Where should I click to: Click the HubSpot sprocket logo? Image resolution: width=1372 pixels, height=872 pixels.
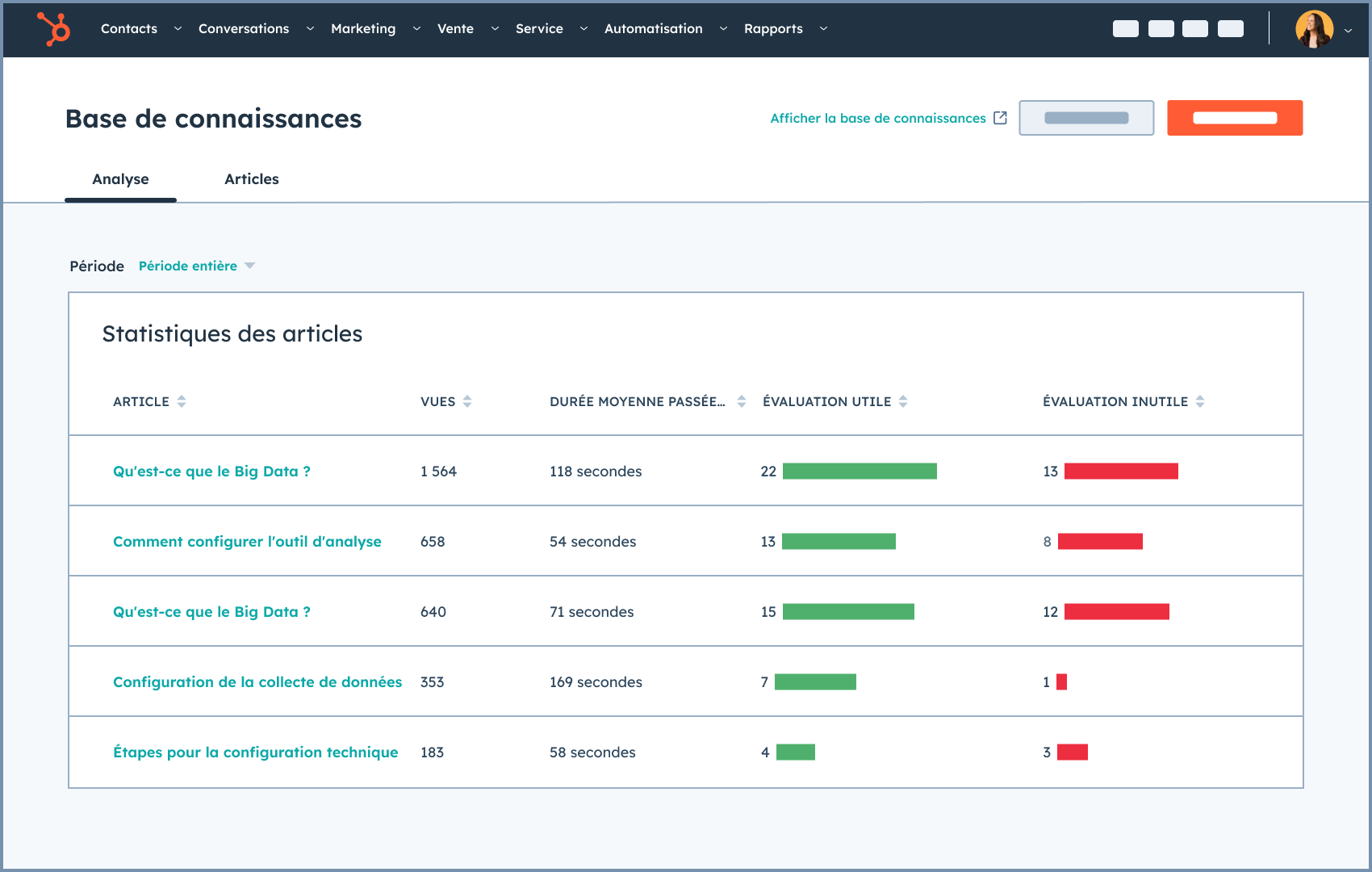pos(53,29)
